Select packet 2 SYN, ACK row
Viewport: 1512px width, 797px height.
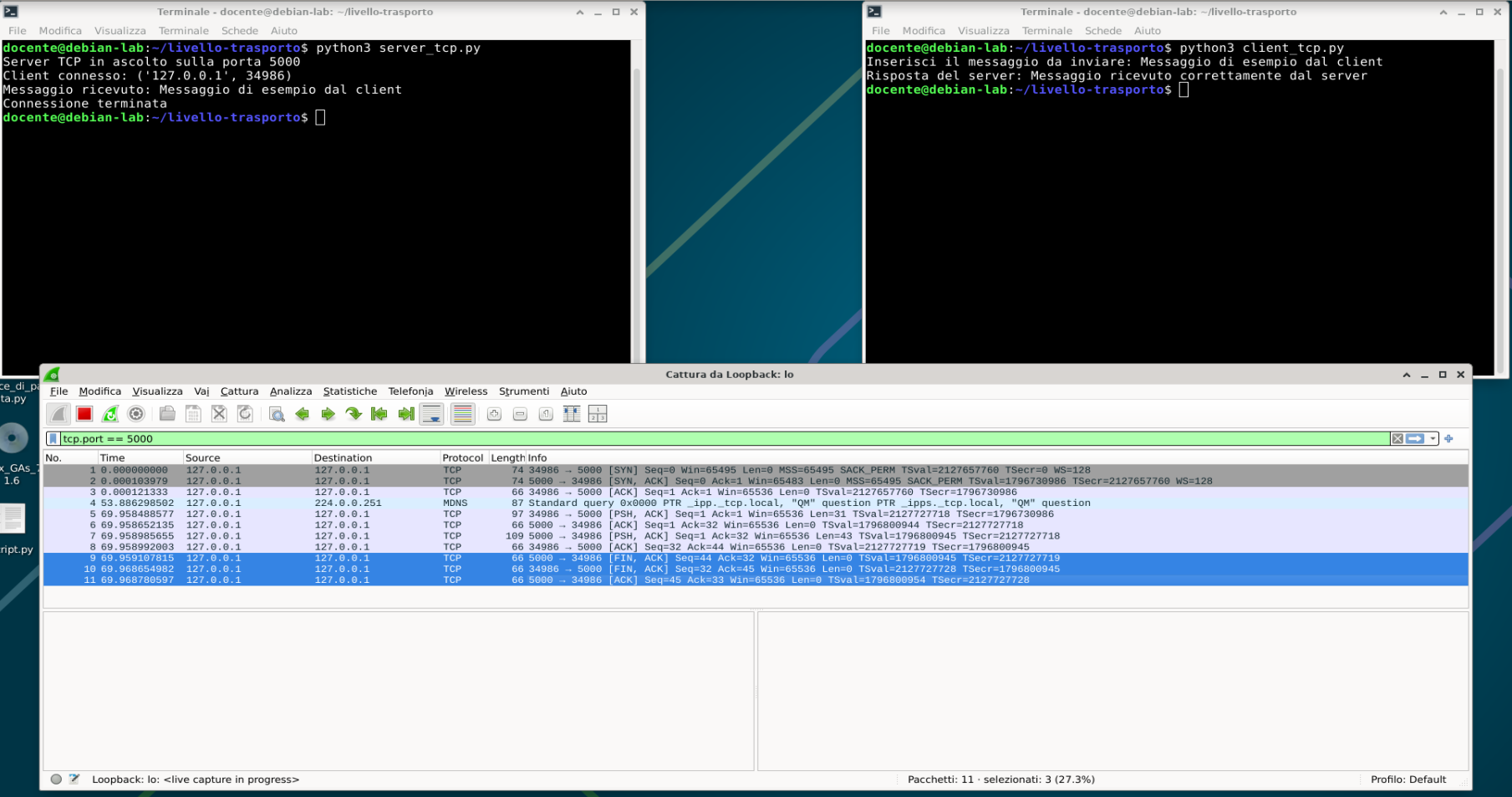[756, 481]
